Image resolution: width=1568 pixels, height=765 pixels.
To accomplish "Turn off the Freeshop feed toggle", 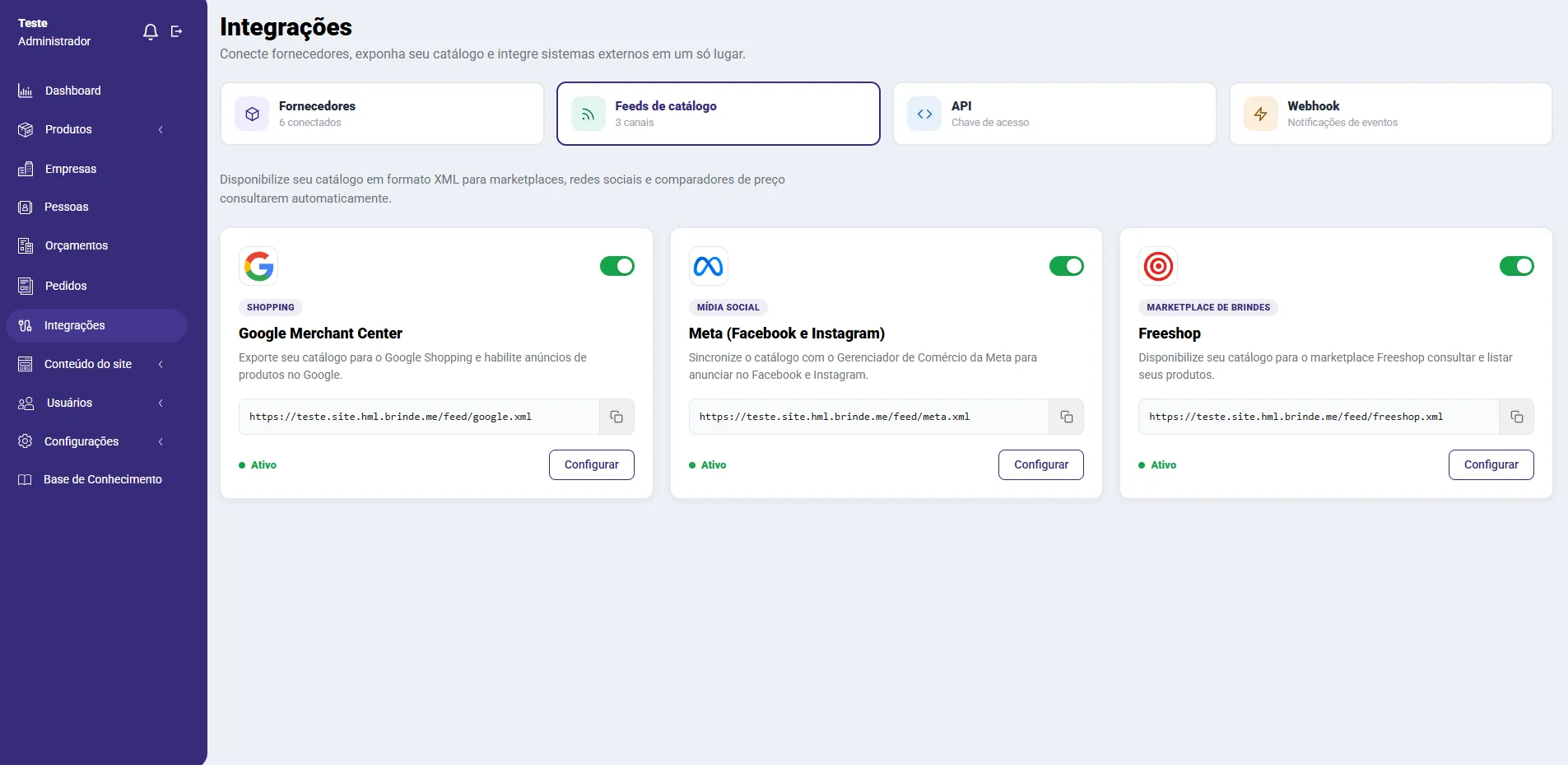I will 1517,266.
